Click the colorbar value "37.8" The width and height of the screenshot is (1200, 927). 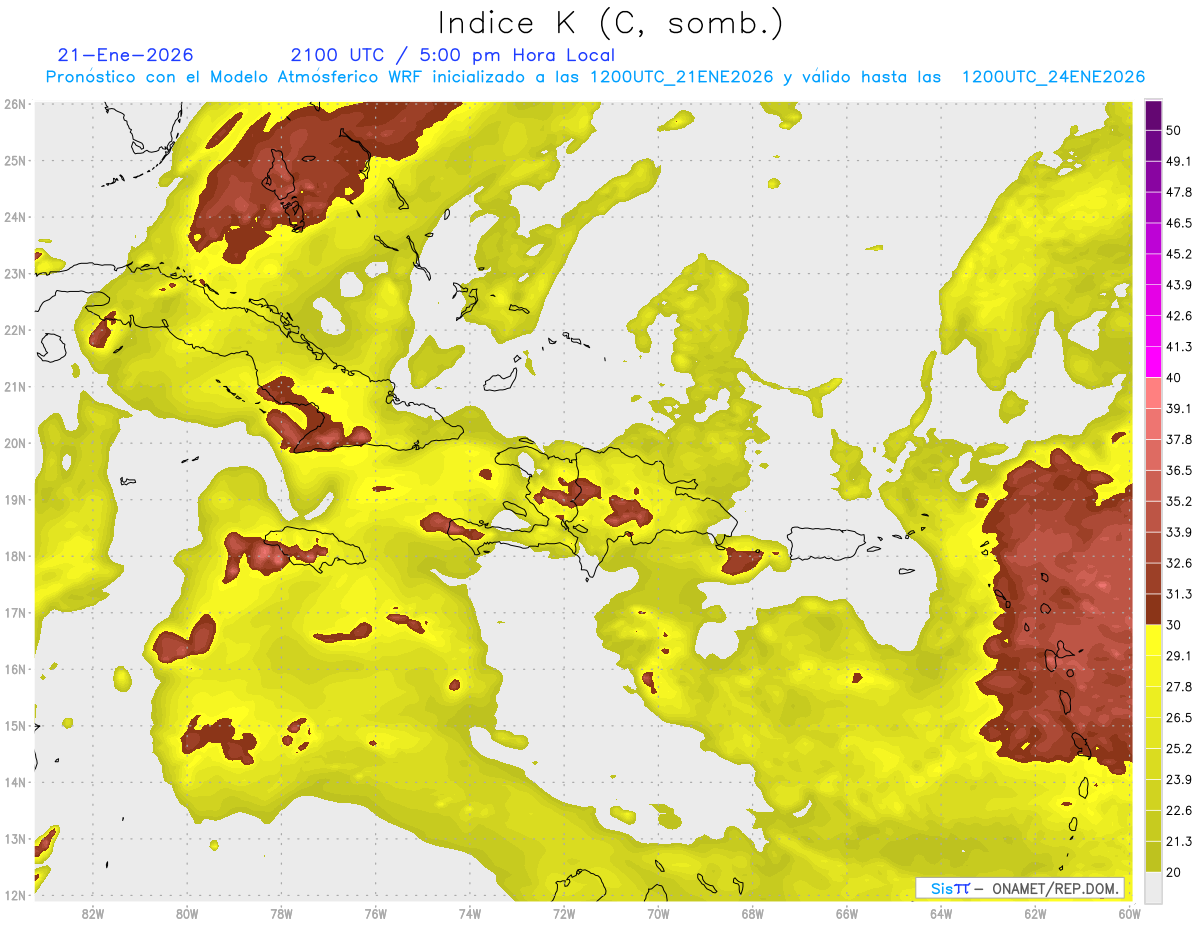click(x=1178, y=439)
